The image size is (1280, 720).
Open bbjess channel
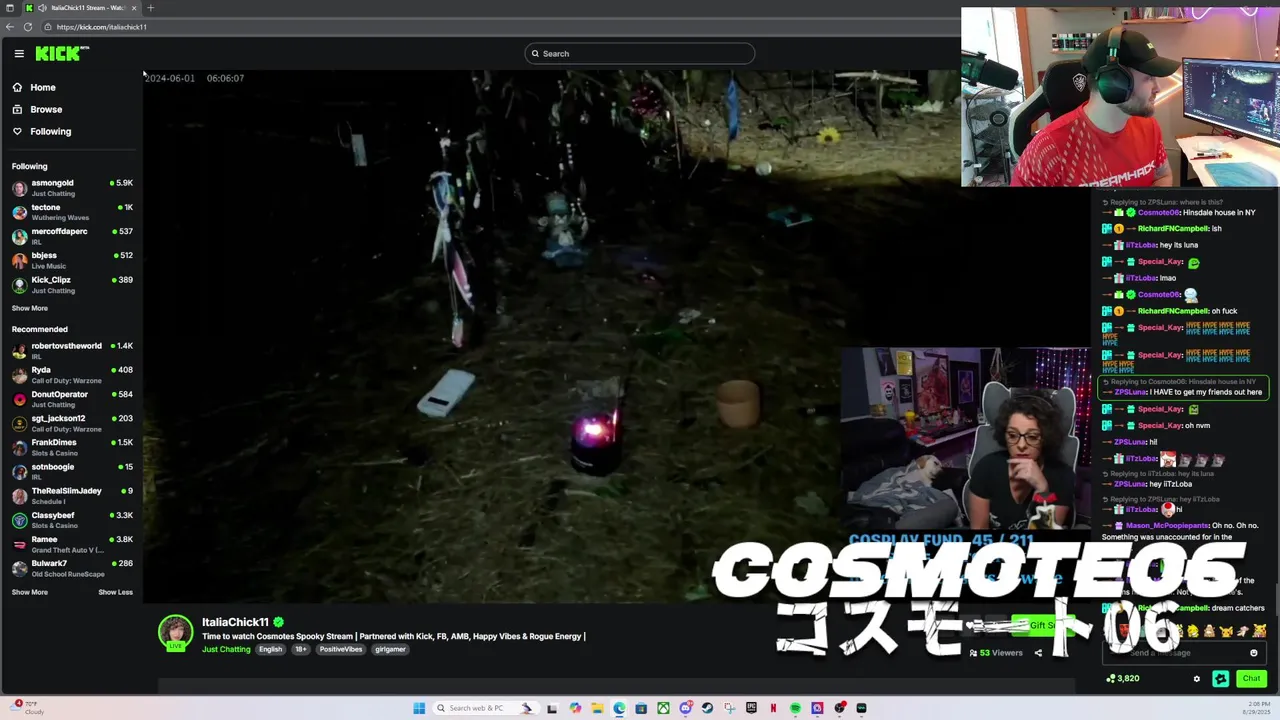(x=72, y=260)
